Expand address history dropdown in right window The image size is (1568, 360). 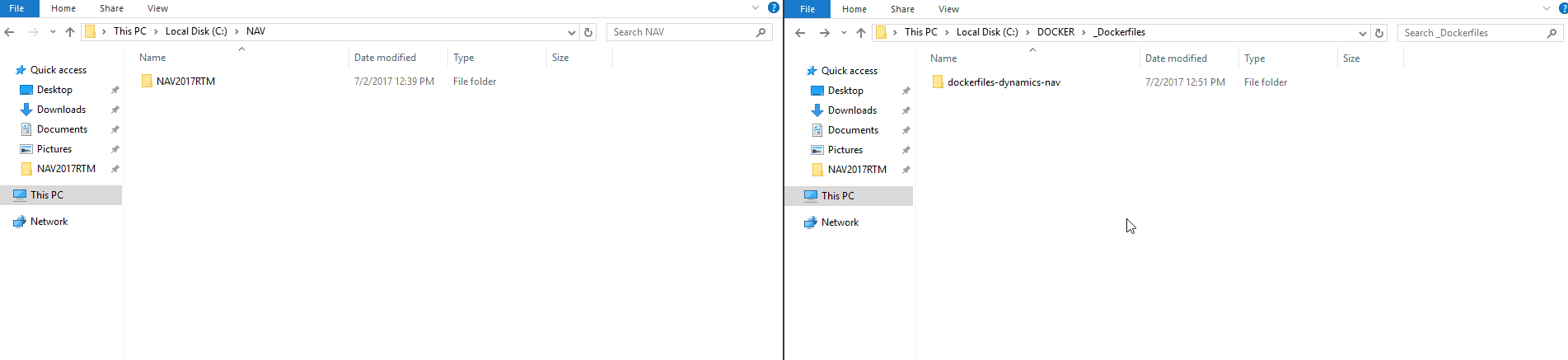tap(1363, 33)
